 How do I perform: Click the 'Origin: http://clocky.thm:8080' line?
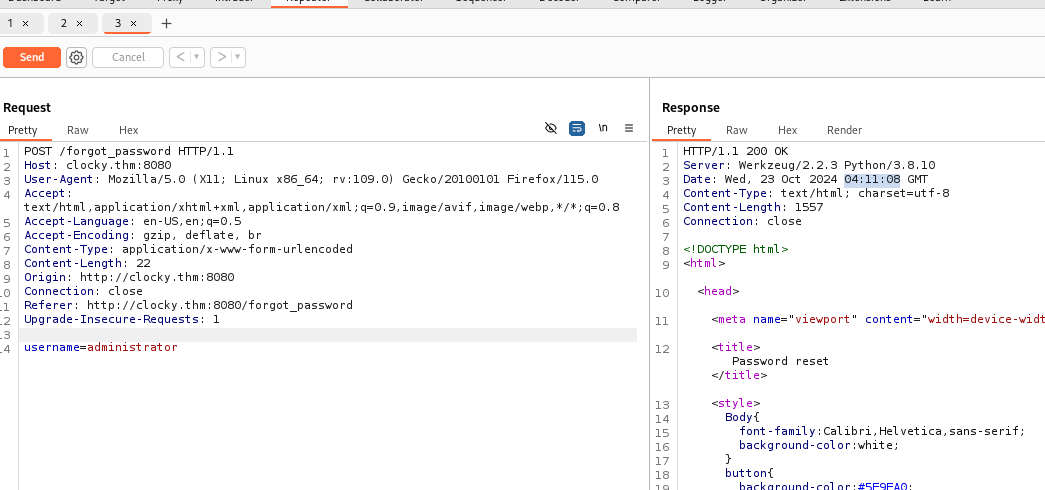129,277
